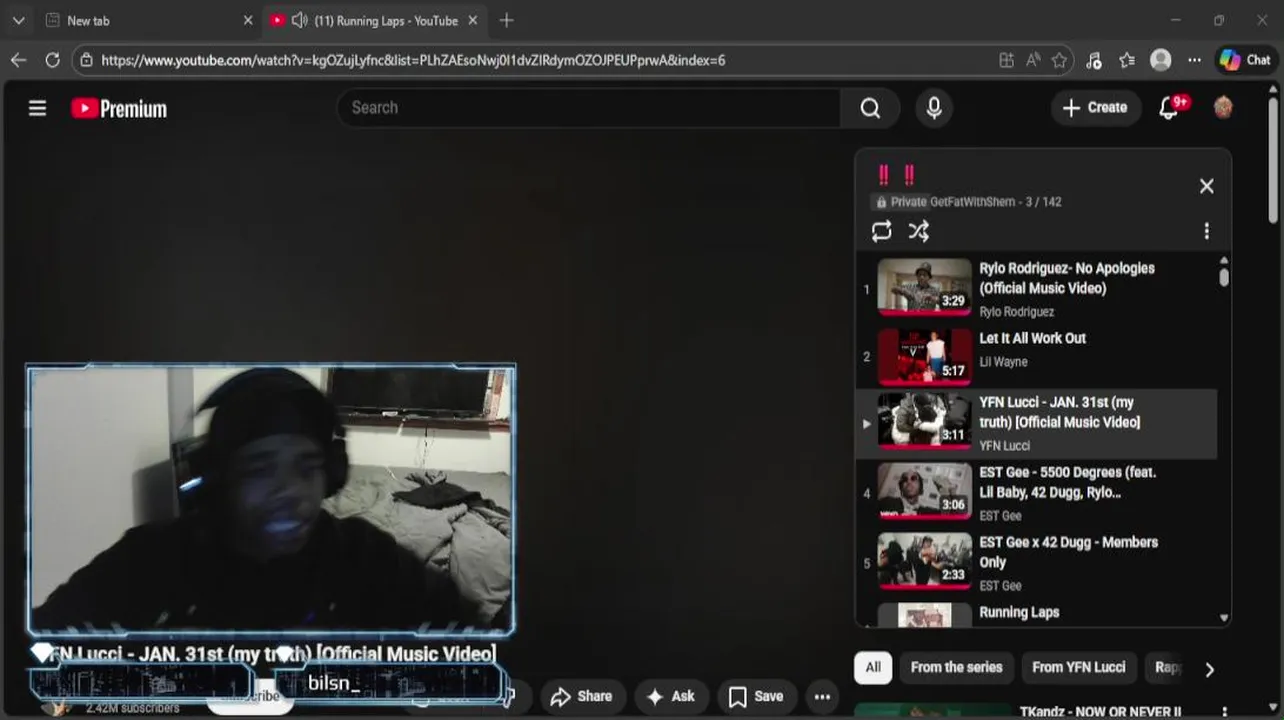Close the New tab tab

248,20
